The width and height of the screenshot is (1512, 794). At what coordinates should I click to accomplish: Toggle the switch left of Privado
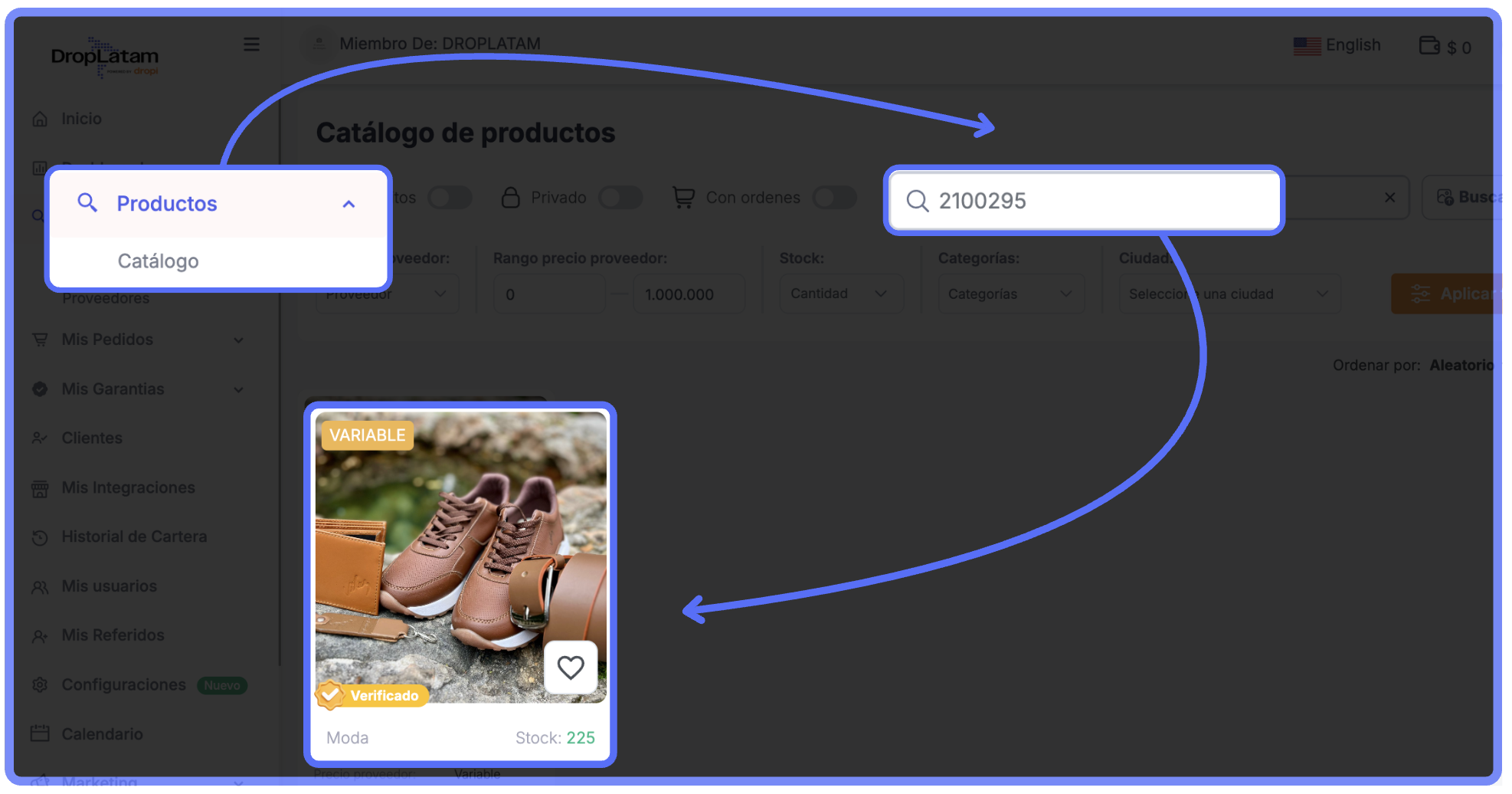pos(450,198)
